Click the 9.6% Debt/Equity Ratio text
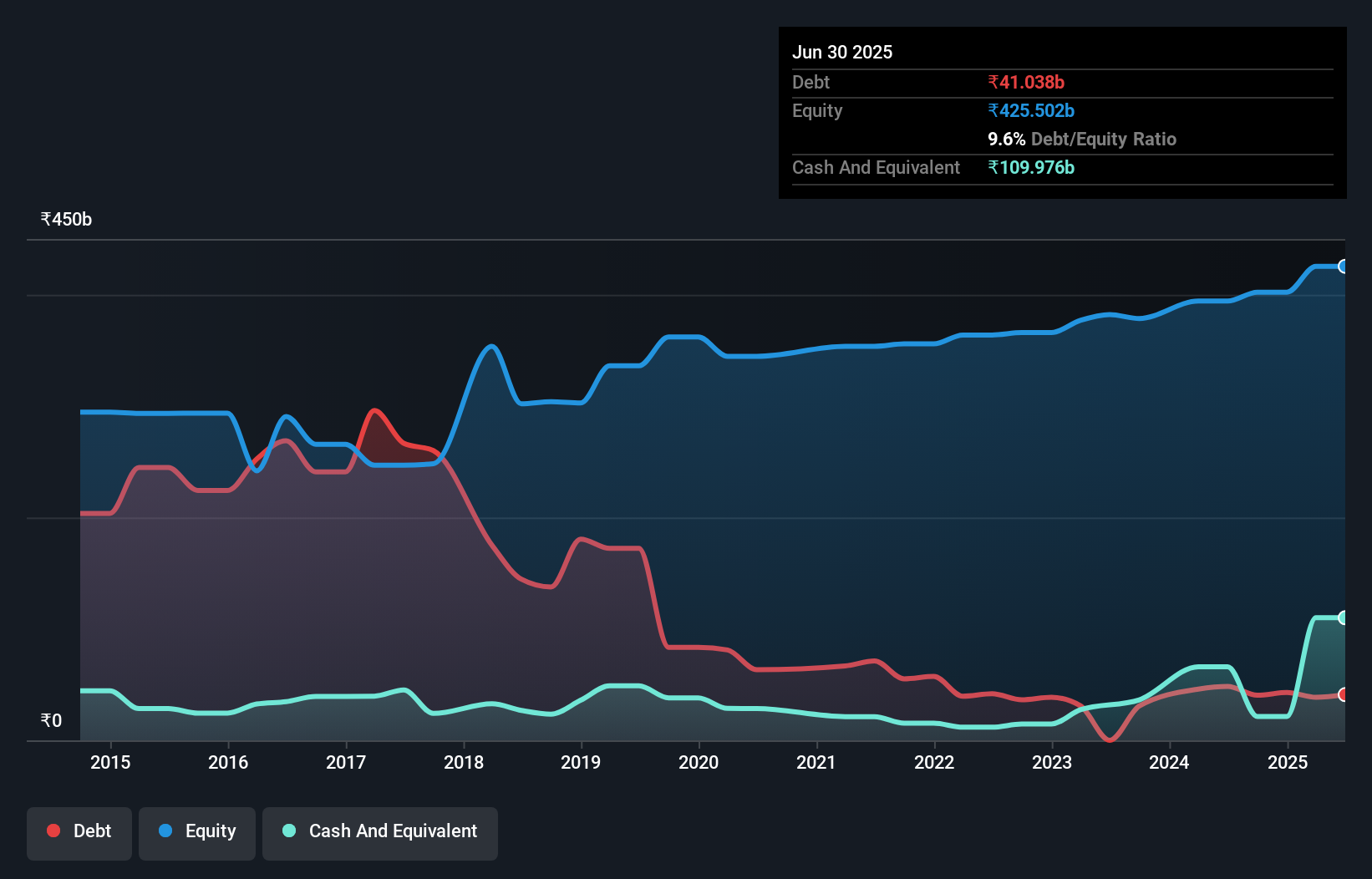This screenshot has height=879, width=1372. [x=1082, y=140]
